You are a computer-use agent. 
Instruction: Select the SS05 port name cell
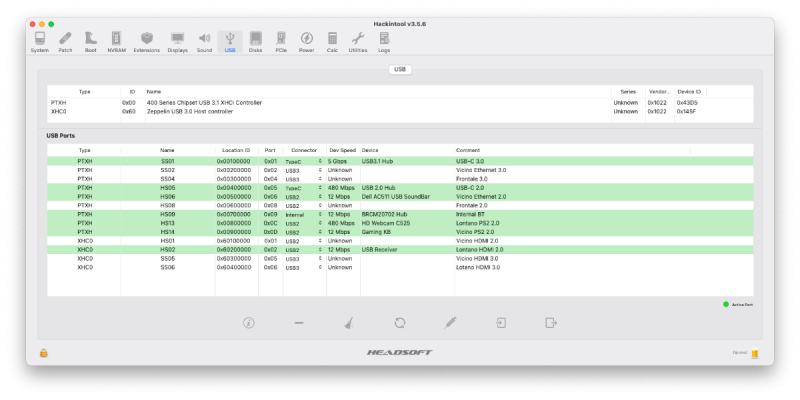pyautogui.click(x=167, y=259)
